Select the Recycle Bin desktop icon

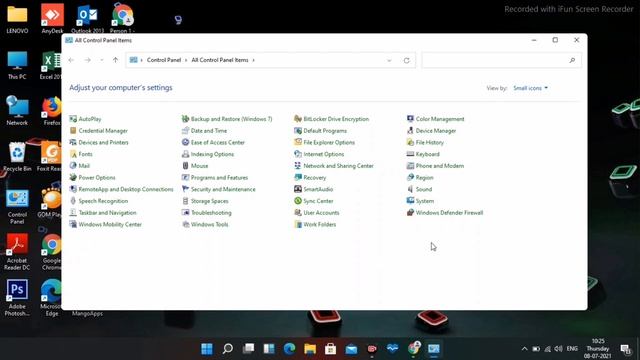coord(17,156)
